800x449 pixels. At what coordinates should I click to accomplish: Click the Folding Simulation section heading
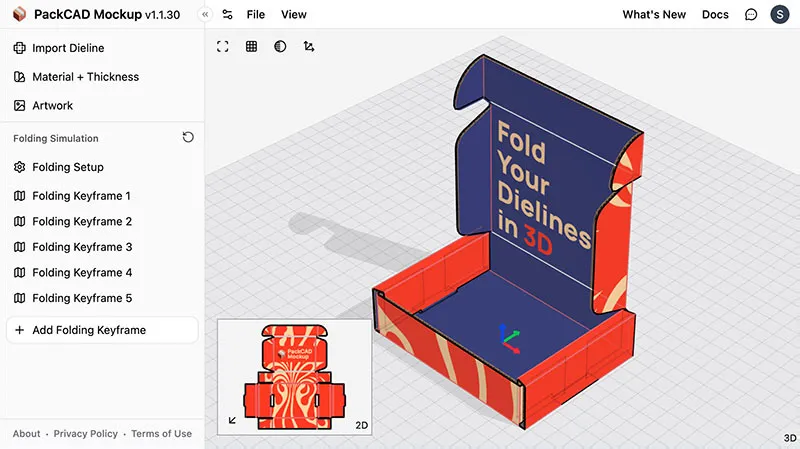[56, 138]
